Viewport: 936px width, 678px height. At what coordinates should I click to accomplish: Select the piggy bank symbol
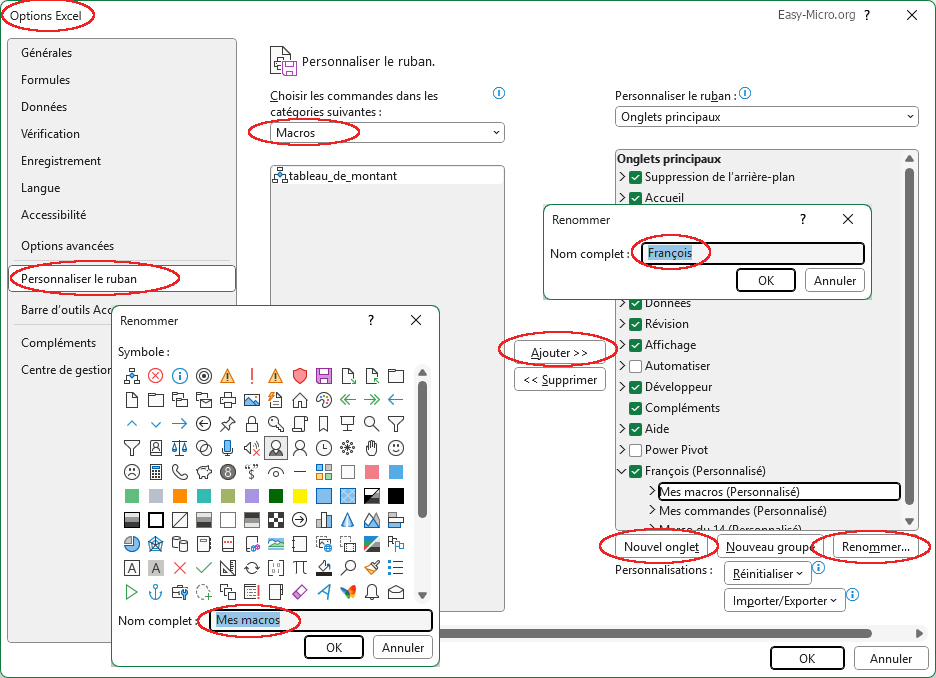203,472
